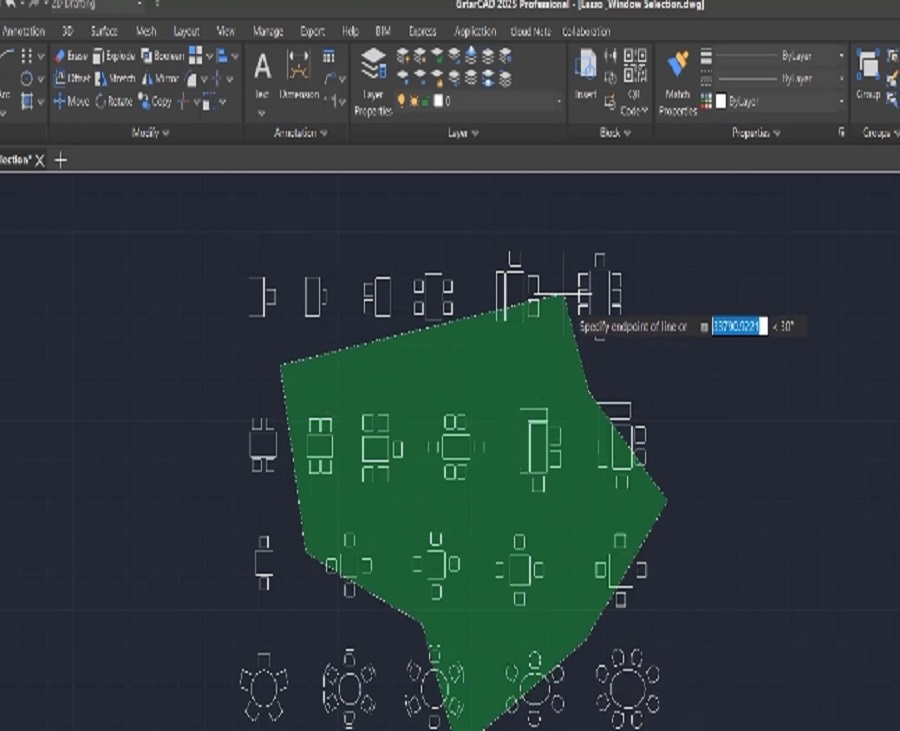Freeze a layer with the sun icon
The height and width of the screenshot is (731, 900).
click(x=414, y=99)
